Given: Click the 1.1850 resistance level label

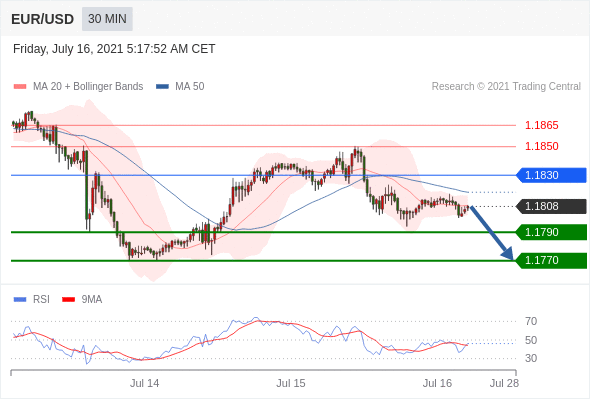Looking at the screenshot, I should [541, 146].
